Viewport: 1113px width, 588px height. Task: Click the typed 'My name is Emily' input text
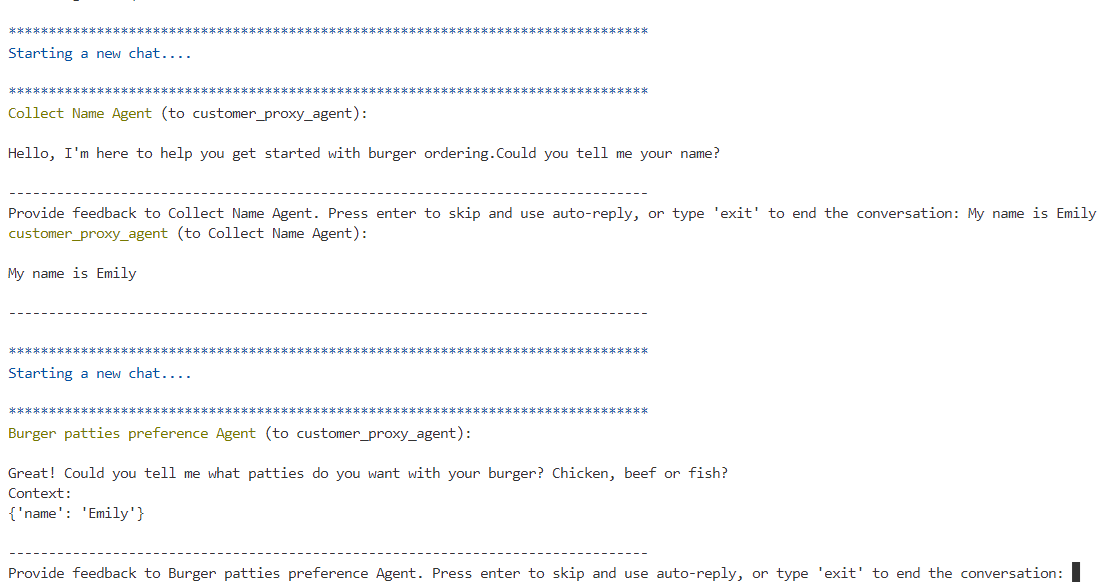point(1032,214)
